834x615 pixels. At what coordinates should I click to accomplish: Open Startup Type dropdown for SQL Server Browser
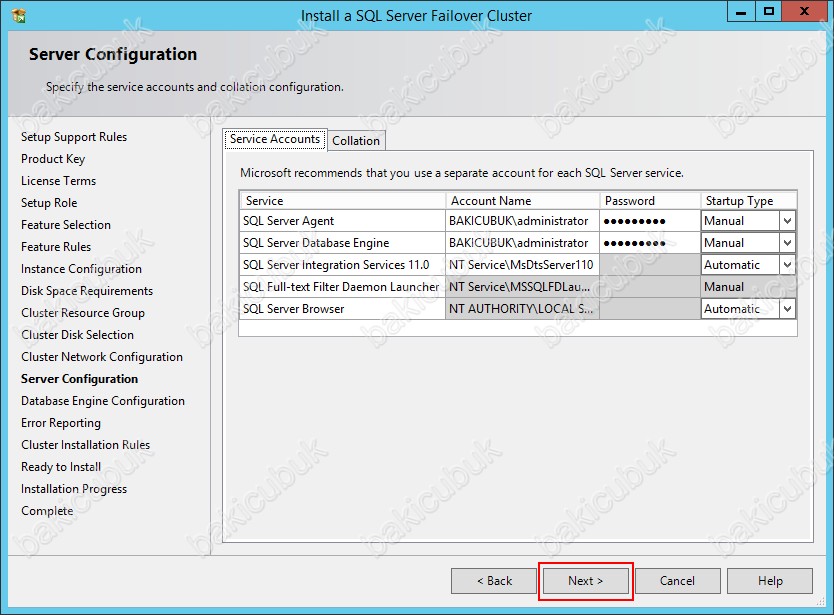[787, 309]
